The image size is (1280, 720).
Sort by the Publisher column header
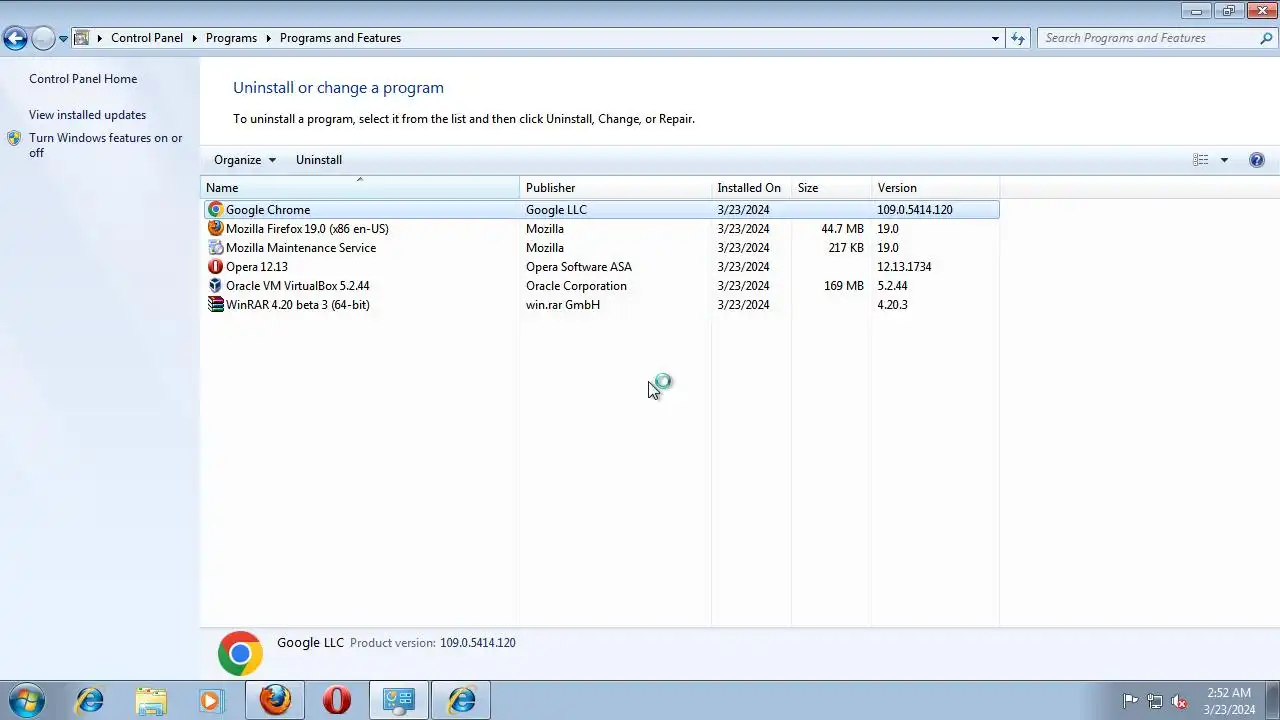point(615,188)
